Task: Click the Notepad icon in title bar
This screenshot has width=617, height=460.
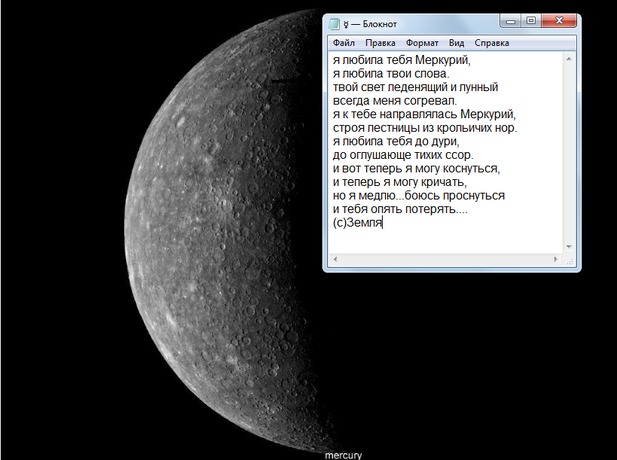Action: pos(334,24)
